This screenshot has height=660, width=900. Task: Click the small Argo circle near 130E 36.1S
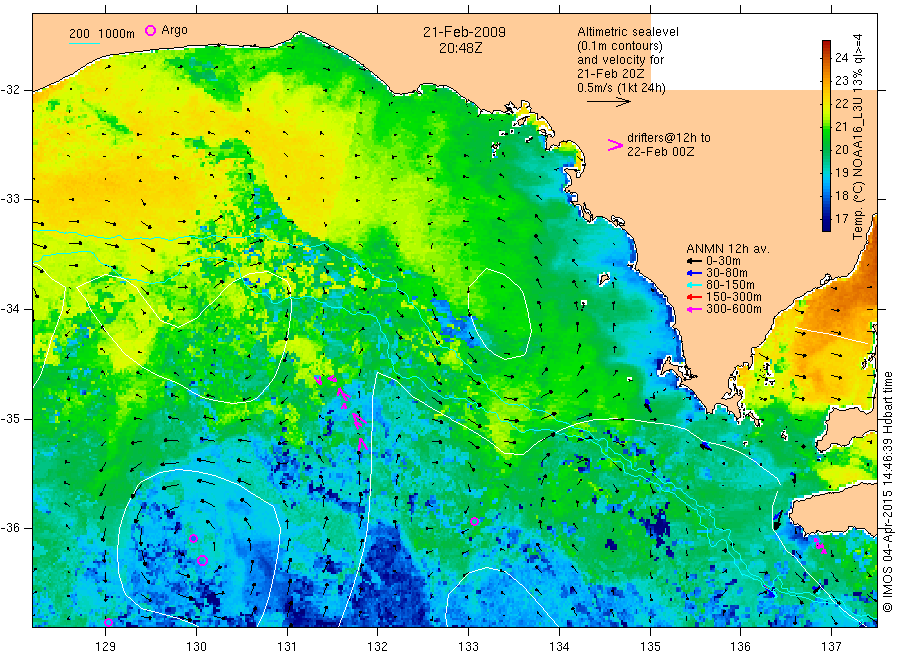coord(194,538)
